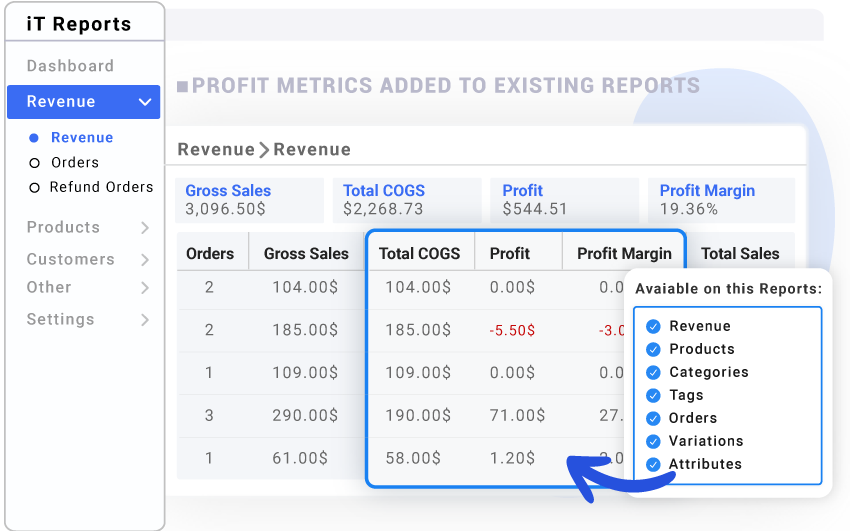Open the Dashboard menu item
This screenshot has height=531, width=850.
pyautogui.click(x=70, y=66)
